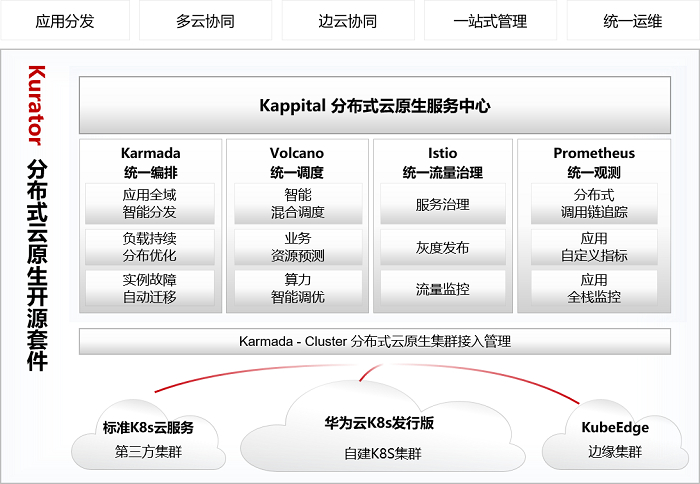Choose the 服务治理 box
Screen dimensions: 700x484
[x=443, y=204]
